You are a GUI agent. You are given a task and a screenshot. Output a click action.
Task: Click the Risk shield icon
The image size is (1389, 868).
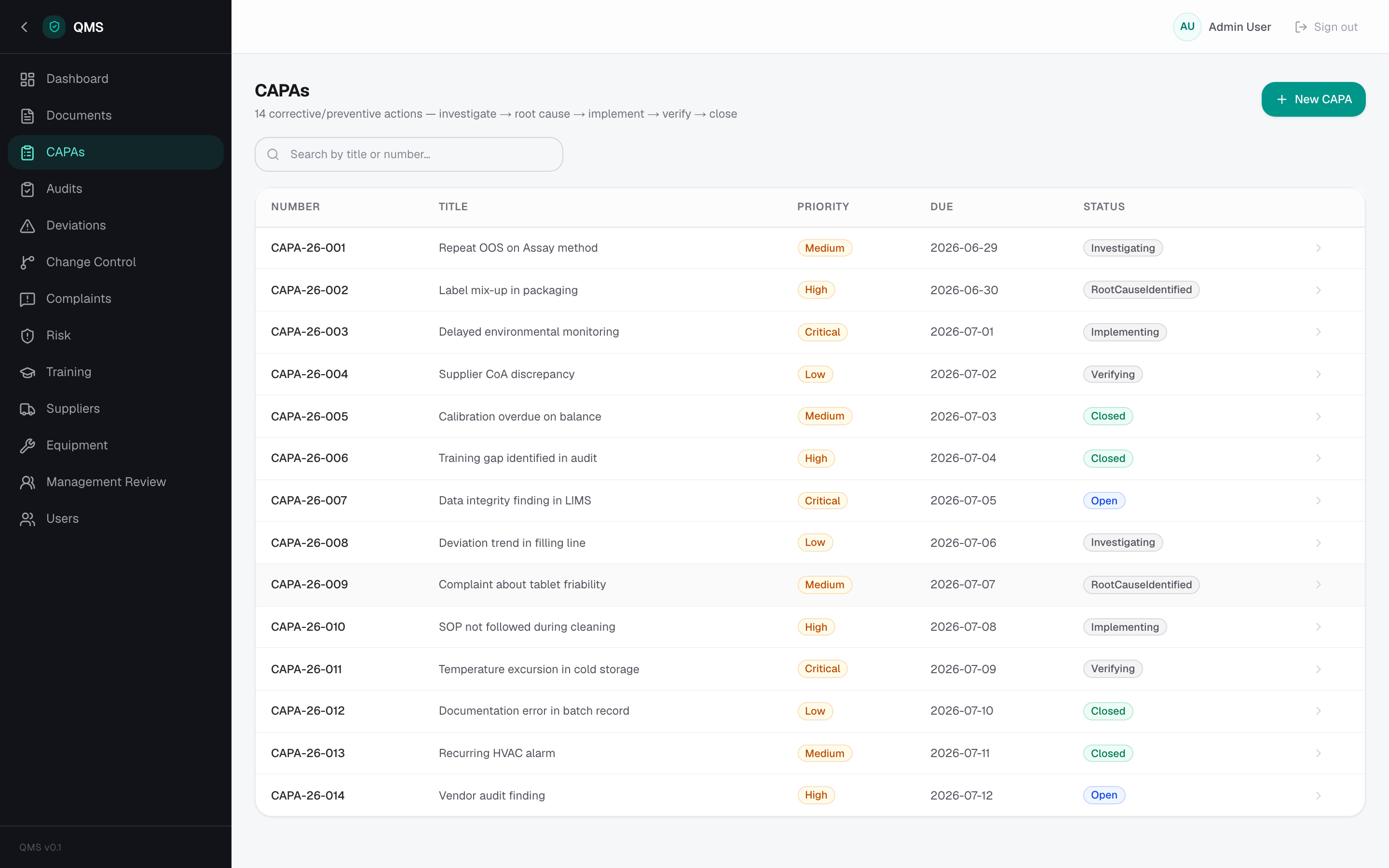tap(27, 336)
